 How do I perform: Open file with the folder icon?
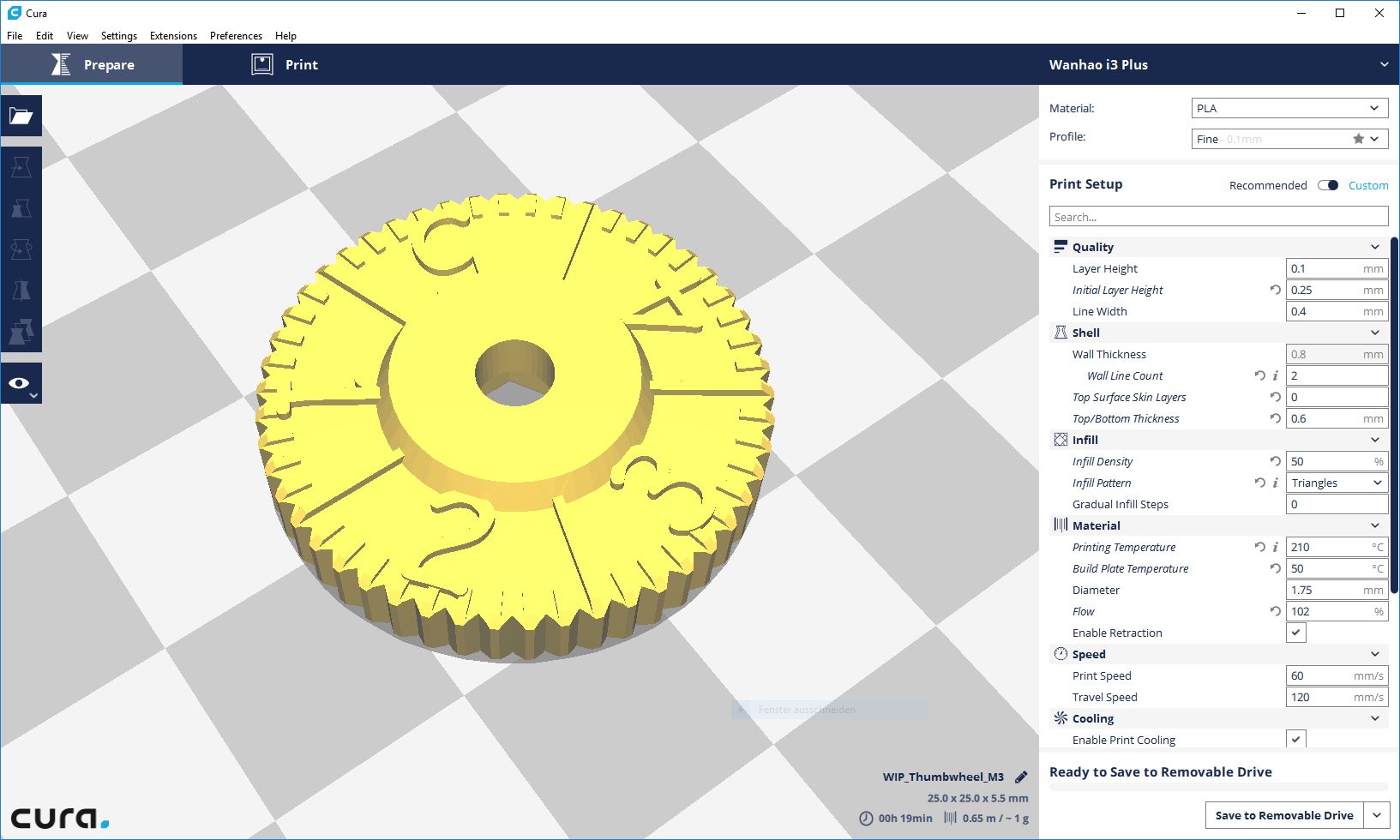tap(21, 116)
